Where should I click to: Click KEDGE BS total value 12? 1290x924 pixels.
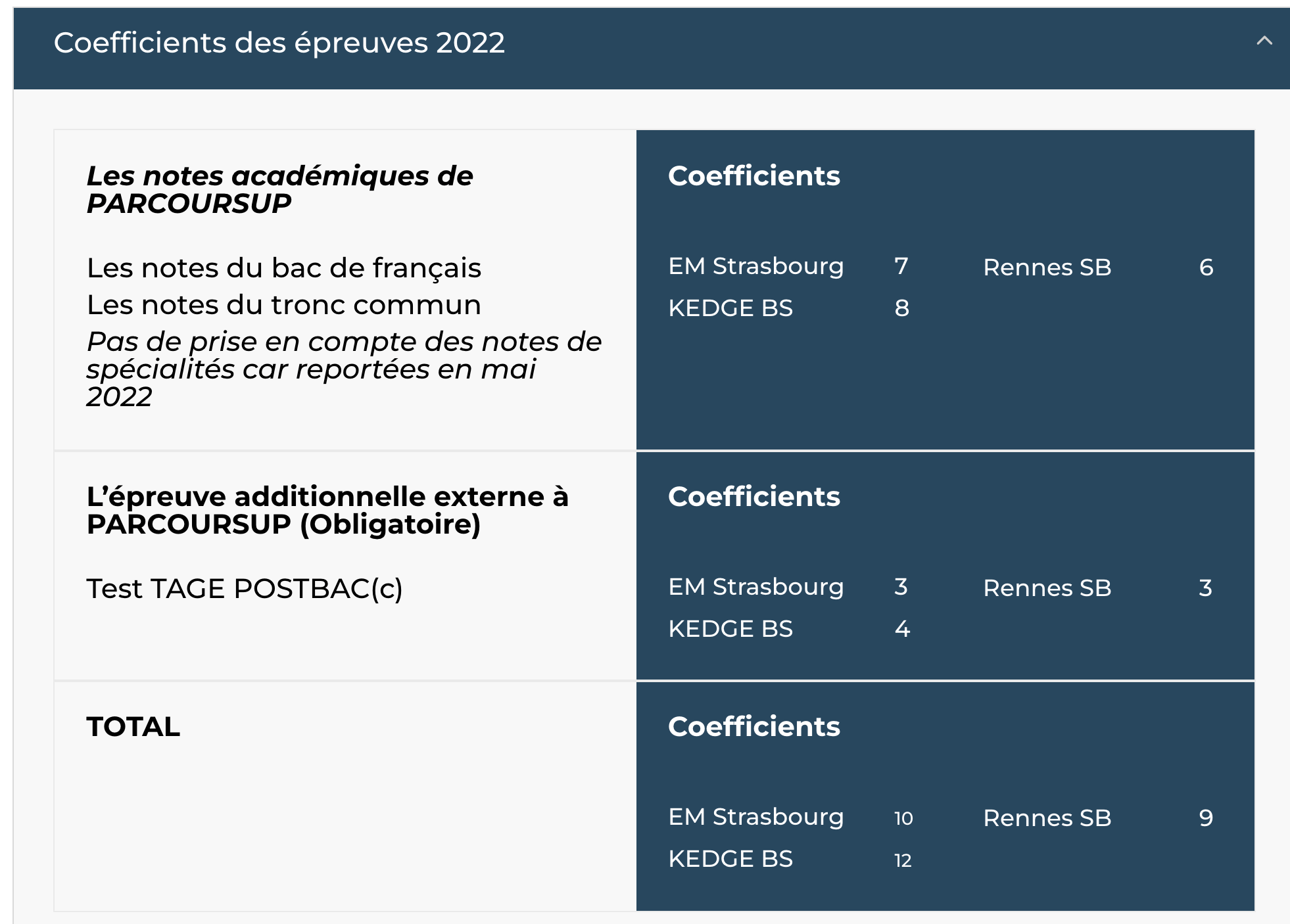click(903, 860)
